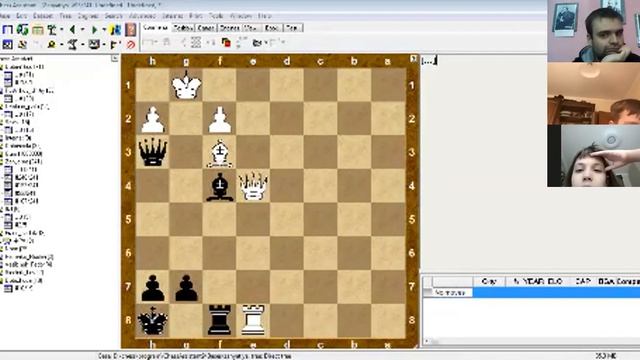Click the brown help book question mark icon
The width and height of the screenshot is (640, 360).
coord(131,29)
